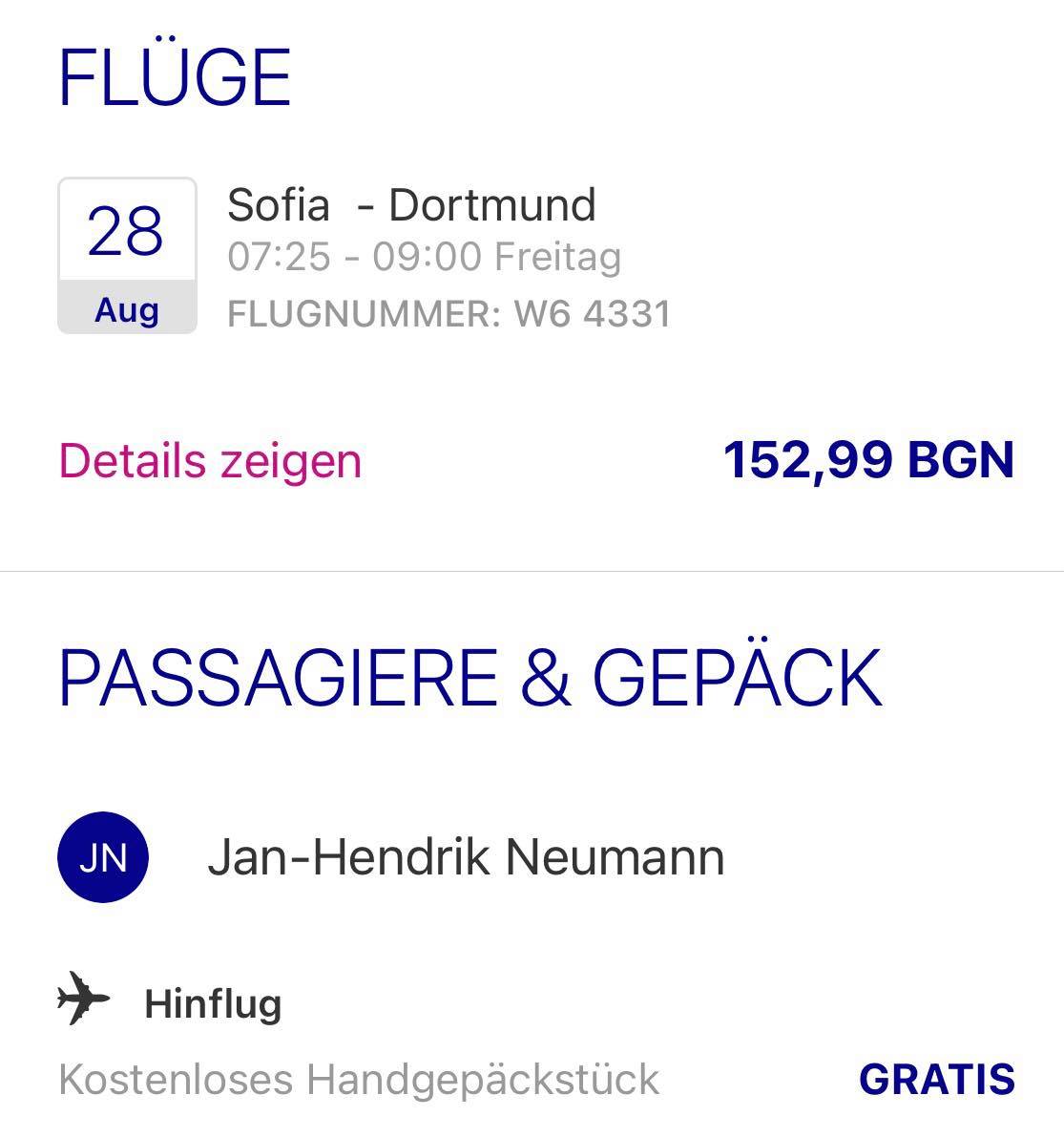Click the Aug month label

tap(126, 309)
